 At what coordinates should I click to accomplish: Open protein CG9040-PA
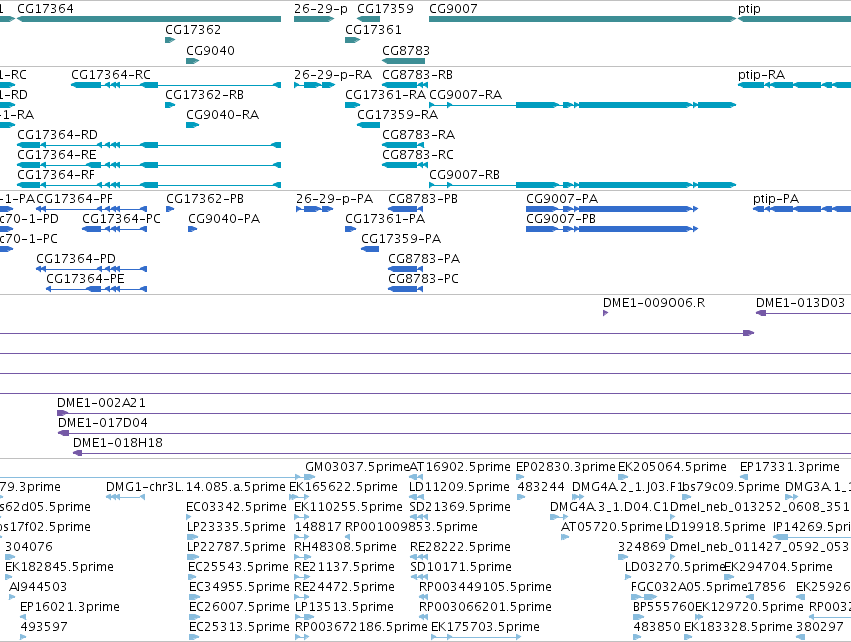click(x=224, y=219)
